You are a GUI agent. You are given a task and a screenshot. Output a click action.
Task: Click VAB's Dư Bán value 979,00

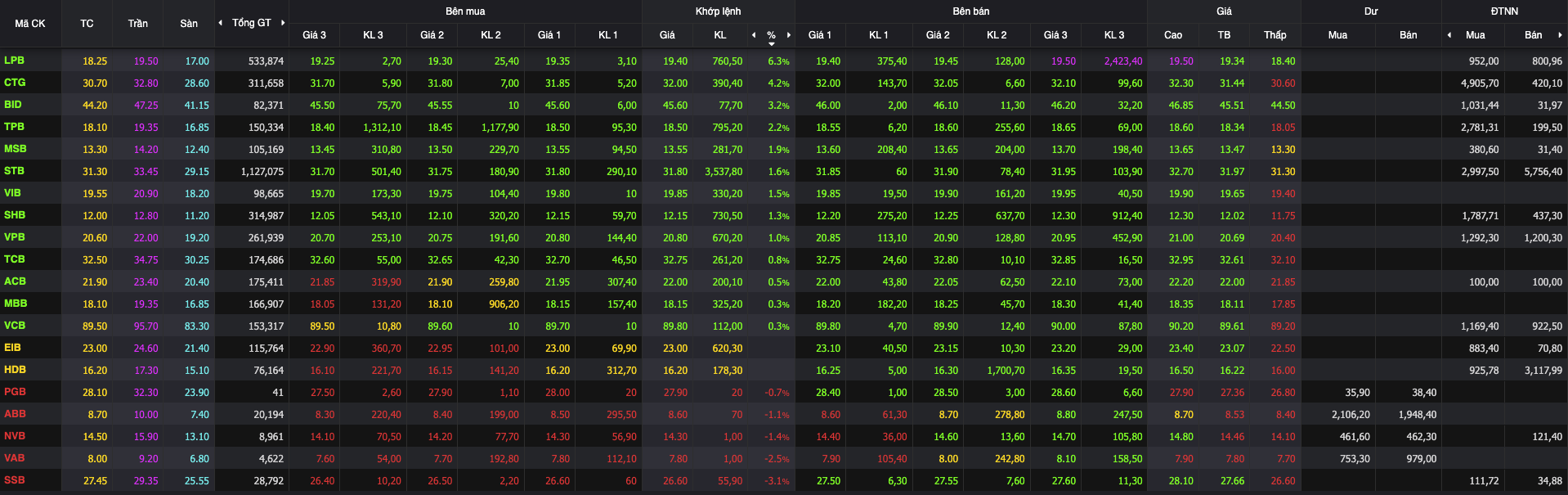point(1421,459)
